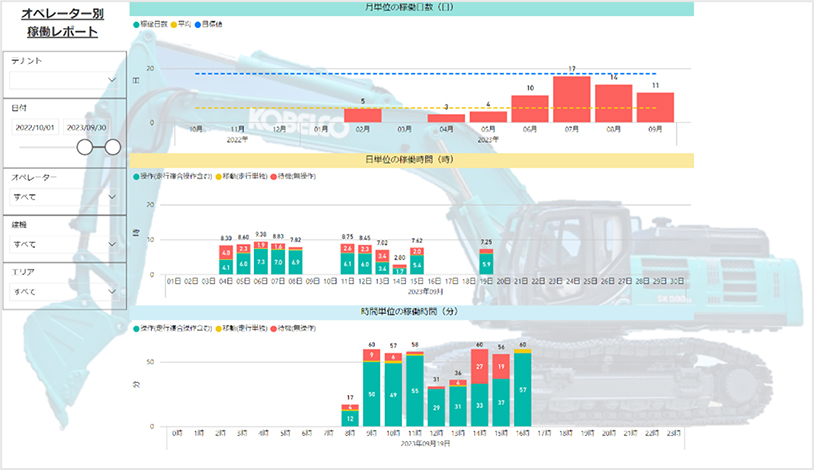Click the green 1.7 segment of the 14日 bar

[x=400, y=271]
